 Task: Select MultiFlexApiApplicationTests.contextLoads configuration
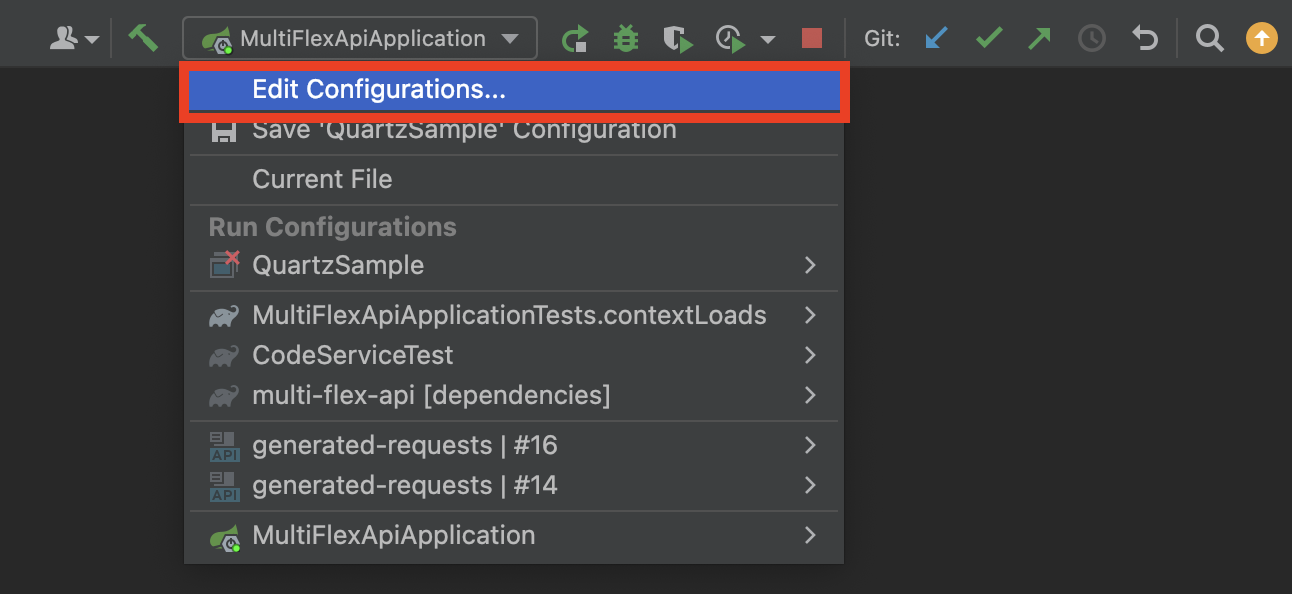pyautogui.click(x=514, y=315)
